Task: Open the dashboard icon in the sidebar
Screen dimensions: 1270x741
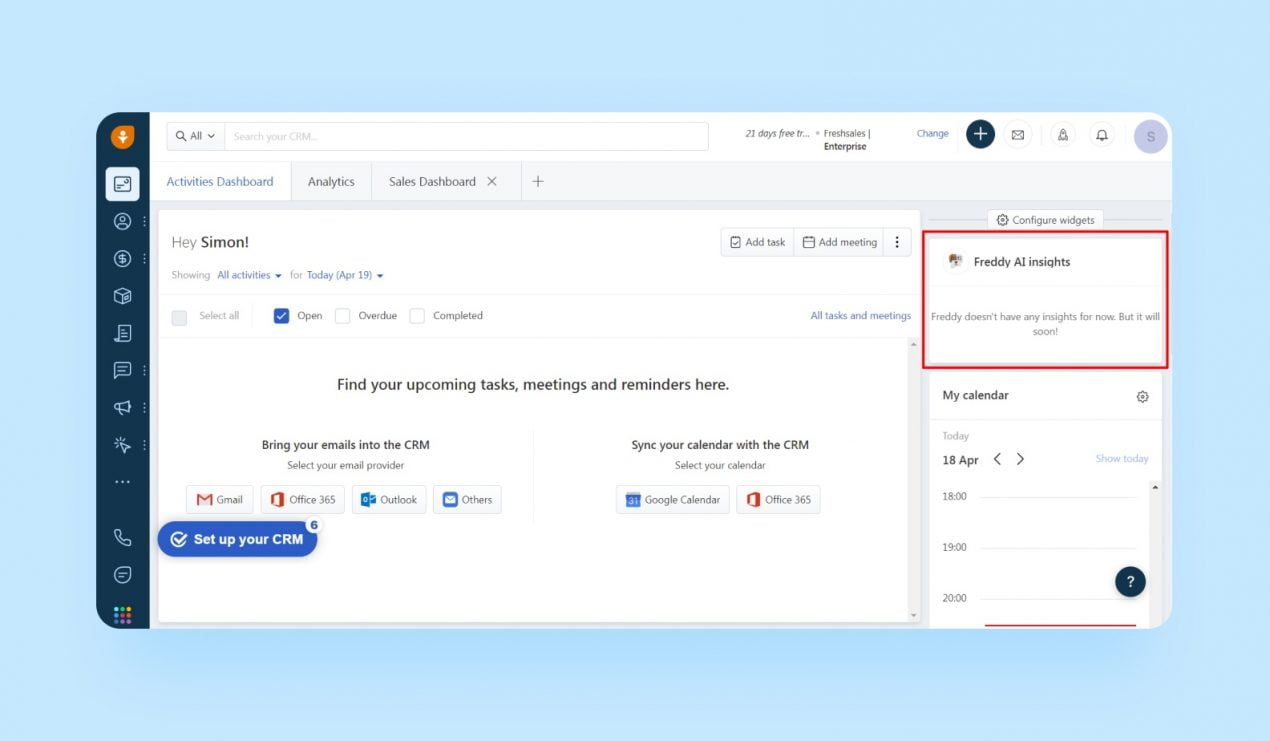Action: (122, 184)
